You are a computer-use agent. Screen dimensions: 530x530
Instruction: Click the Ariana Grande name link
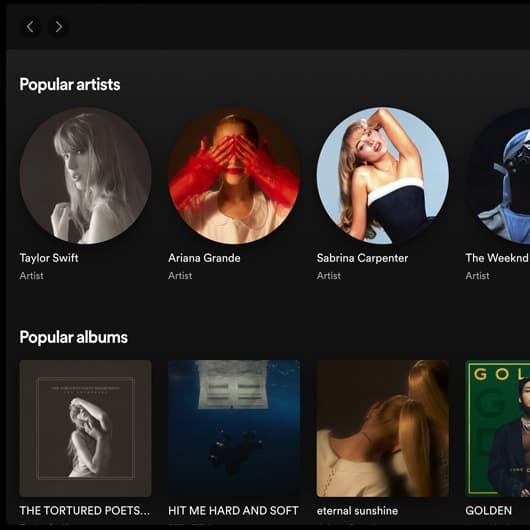pos(204,258)
